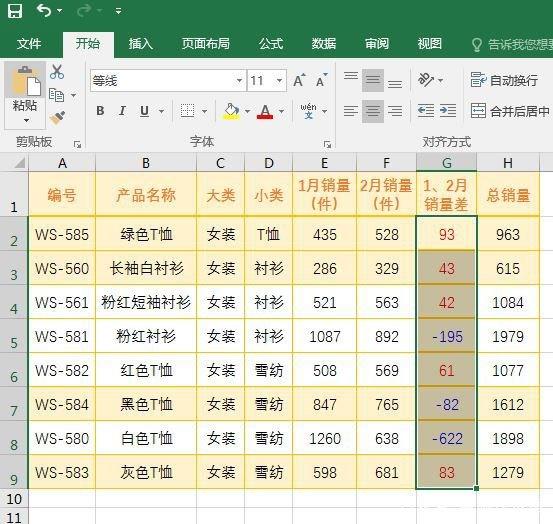Click cell 灰色T恤
Image resolution: width=553 pixels, height=524 pixels.
click(146, 473)
